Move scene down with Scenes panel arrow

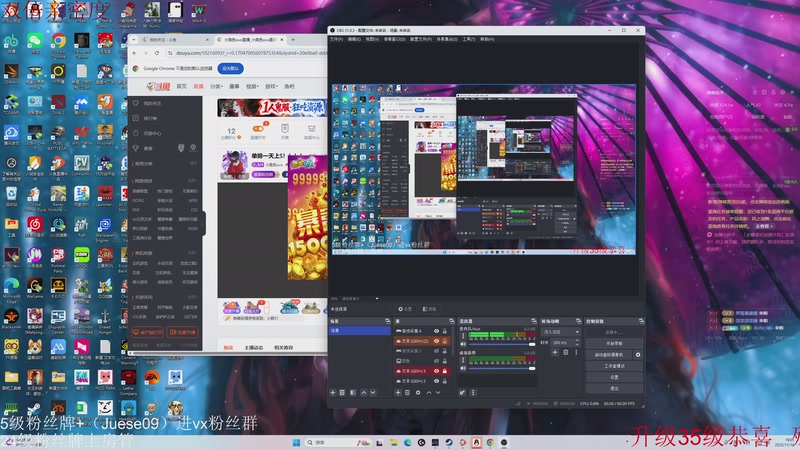click(373, 392)
